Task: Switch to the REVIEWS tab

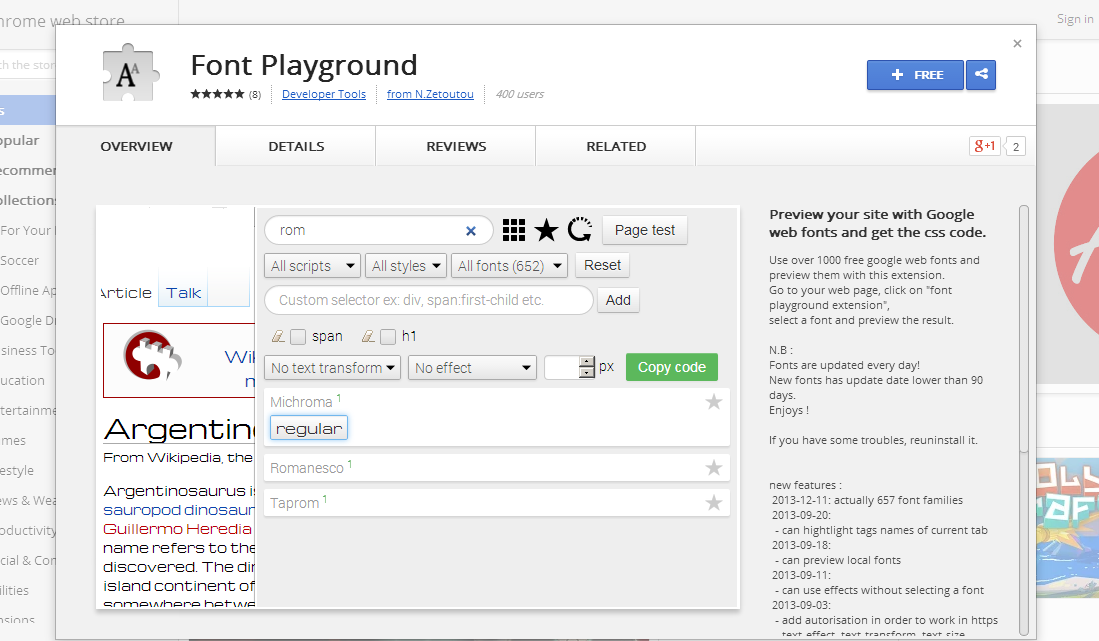Action: click(x=455, y=145)
